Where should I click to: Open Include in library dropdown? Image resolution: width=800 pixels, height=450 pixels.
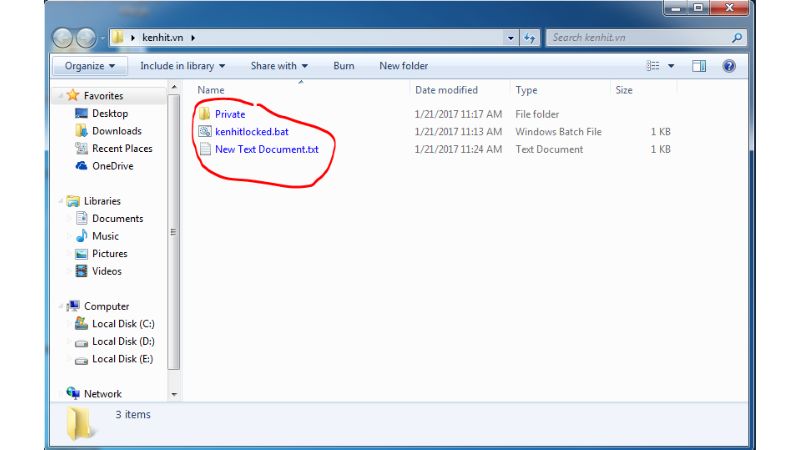pos(183,66)
